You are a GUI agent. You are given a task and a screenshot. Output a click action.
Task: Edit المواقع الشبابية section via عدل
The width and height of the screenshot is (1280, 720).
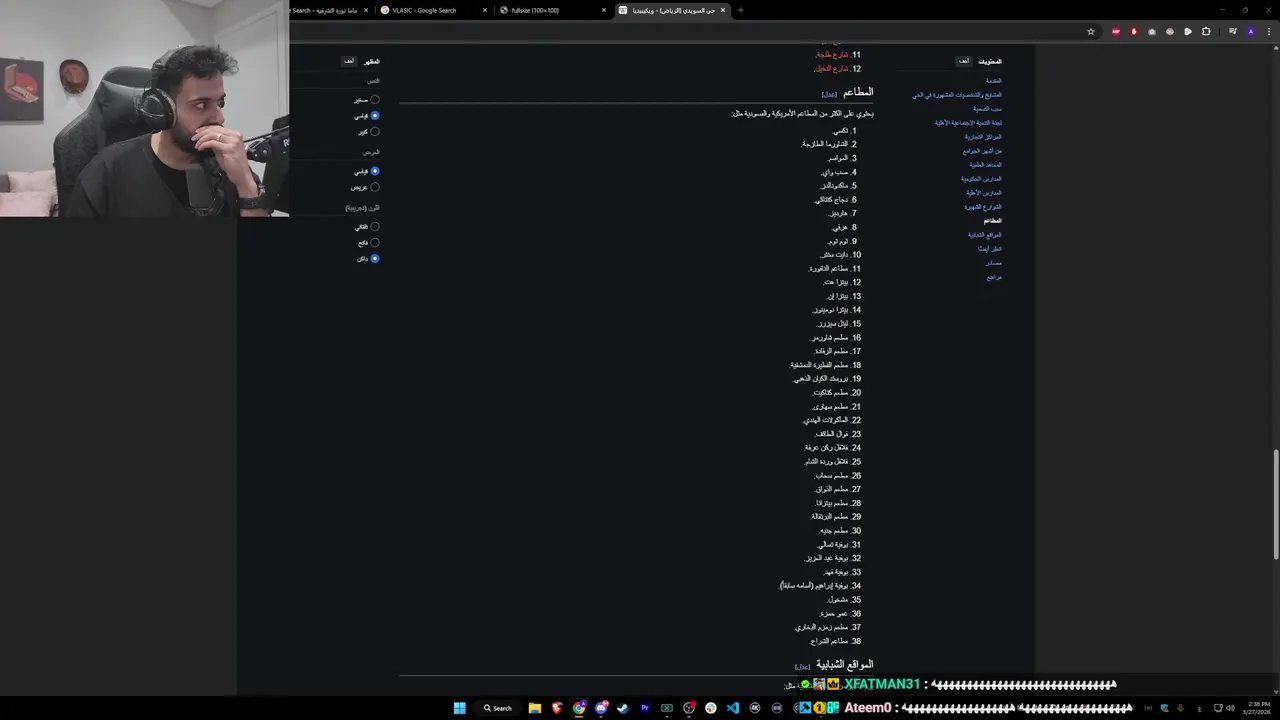click(x=803, y=666)
